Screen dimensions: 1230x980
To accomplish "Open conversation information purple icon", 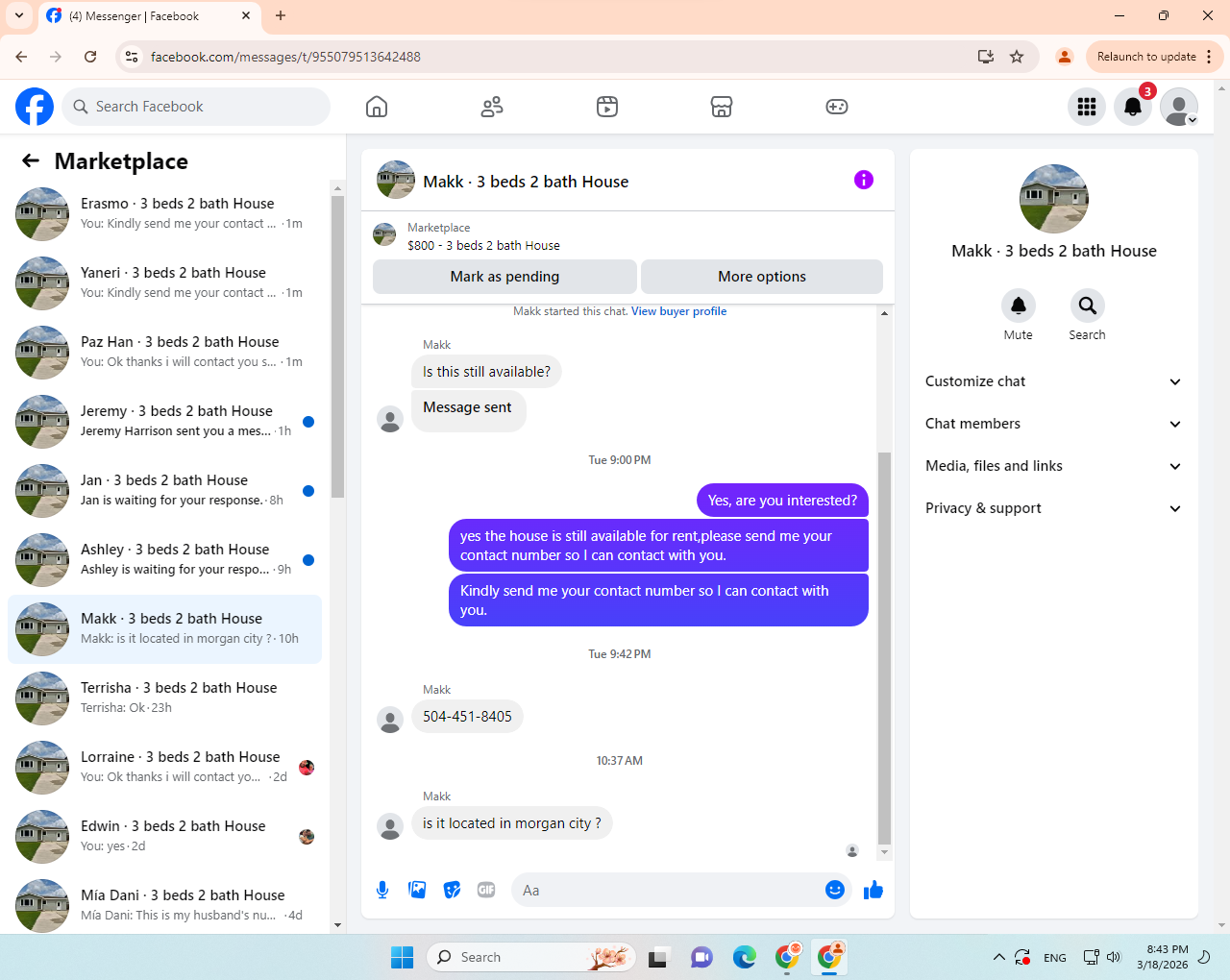I will (x=864, y=180).
